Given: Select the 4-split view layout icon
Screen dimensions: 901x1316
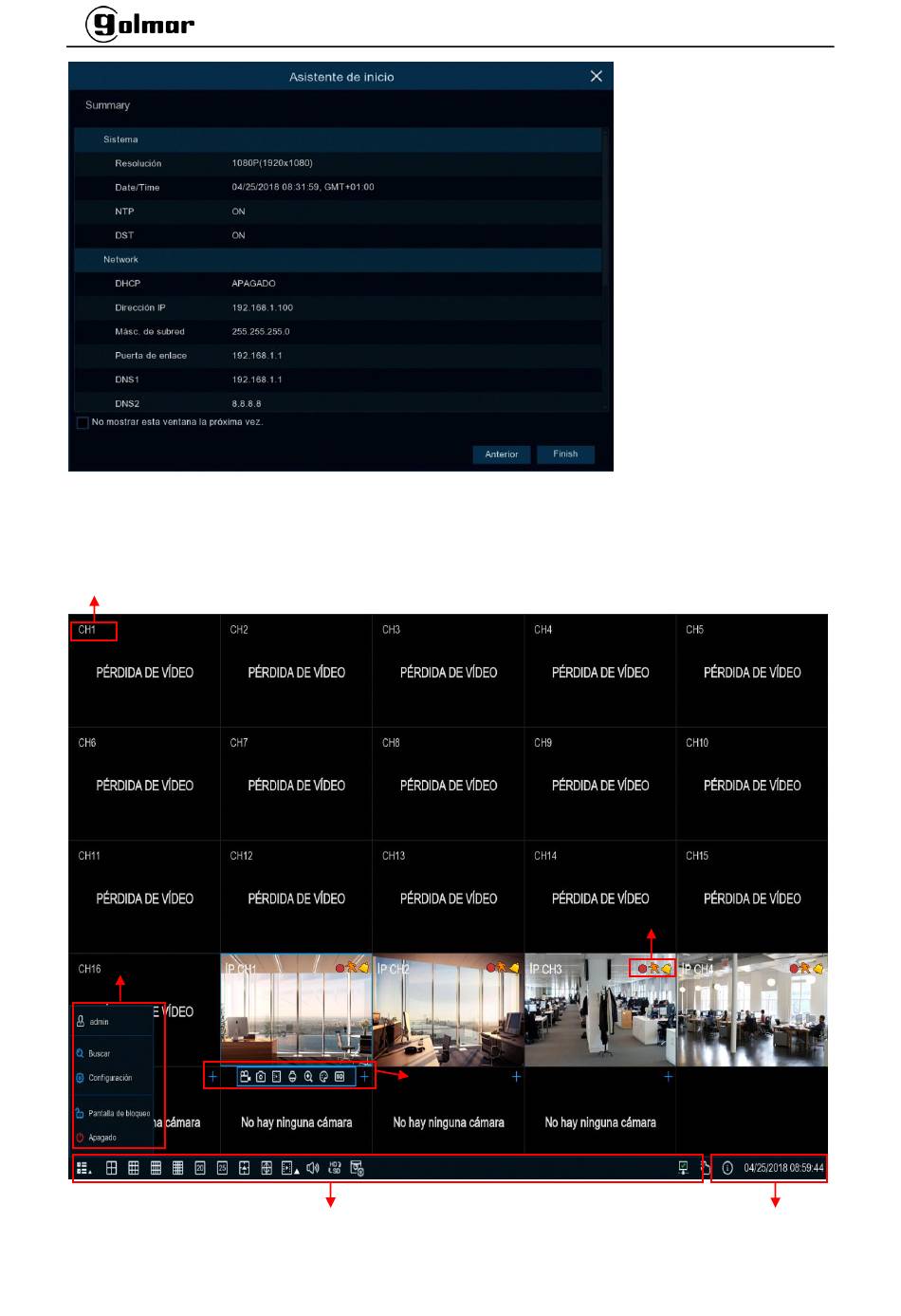Looking at the screenshot, I should tap(111, 1168).
